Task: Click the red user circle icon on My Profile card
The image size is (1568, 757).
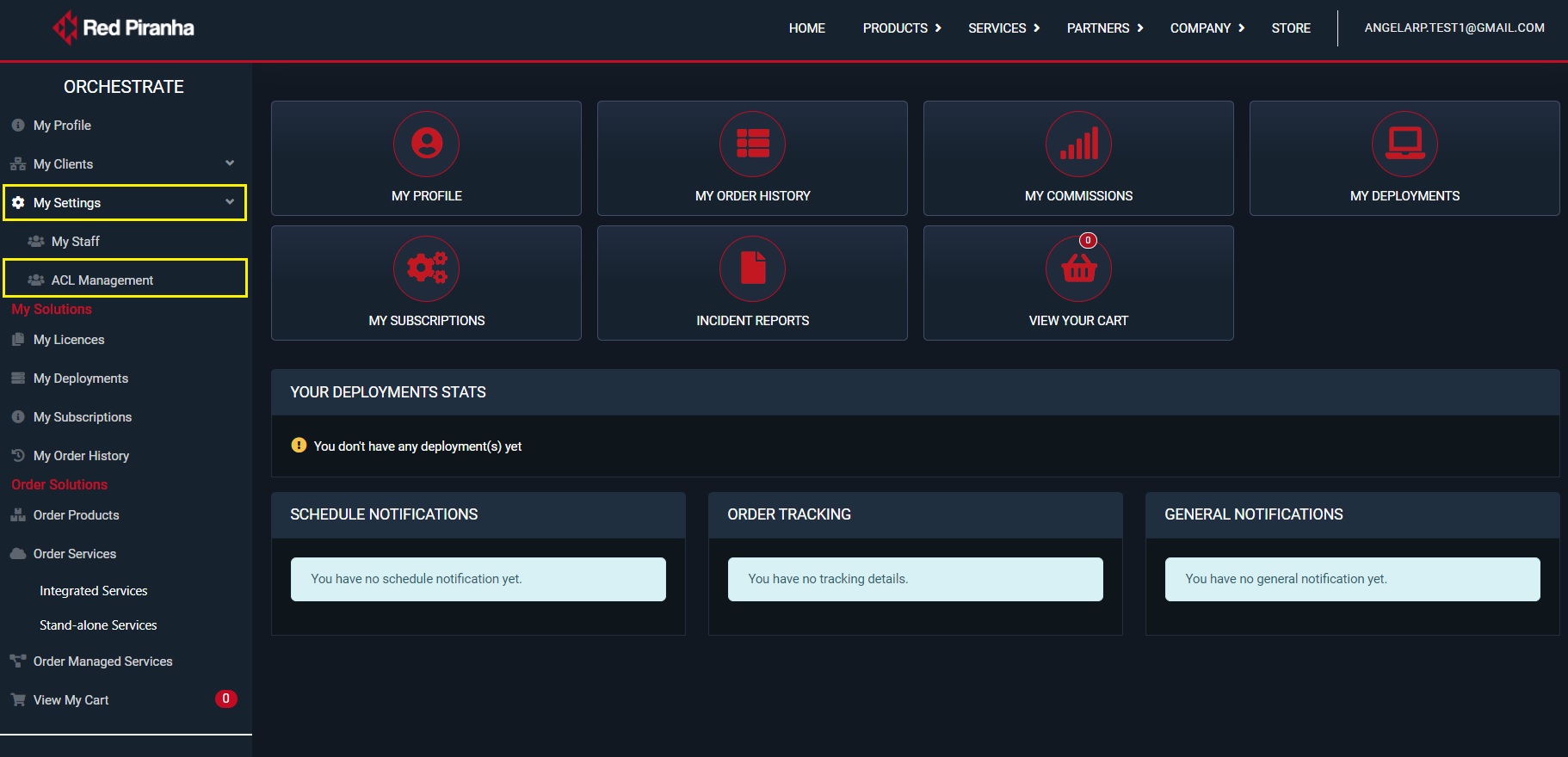Action: [x=427, y=144]
